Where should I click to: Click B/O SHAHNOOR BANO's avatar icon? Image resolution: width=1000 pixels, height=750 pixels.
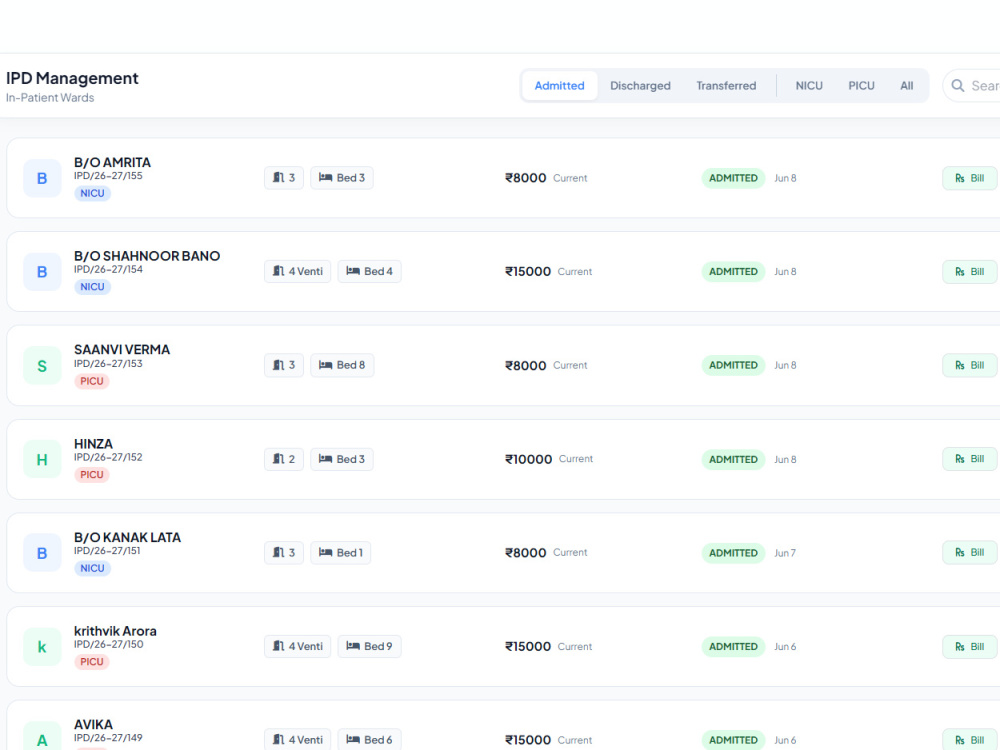42,272
